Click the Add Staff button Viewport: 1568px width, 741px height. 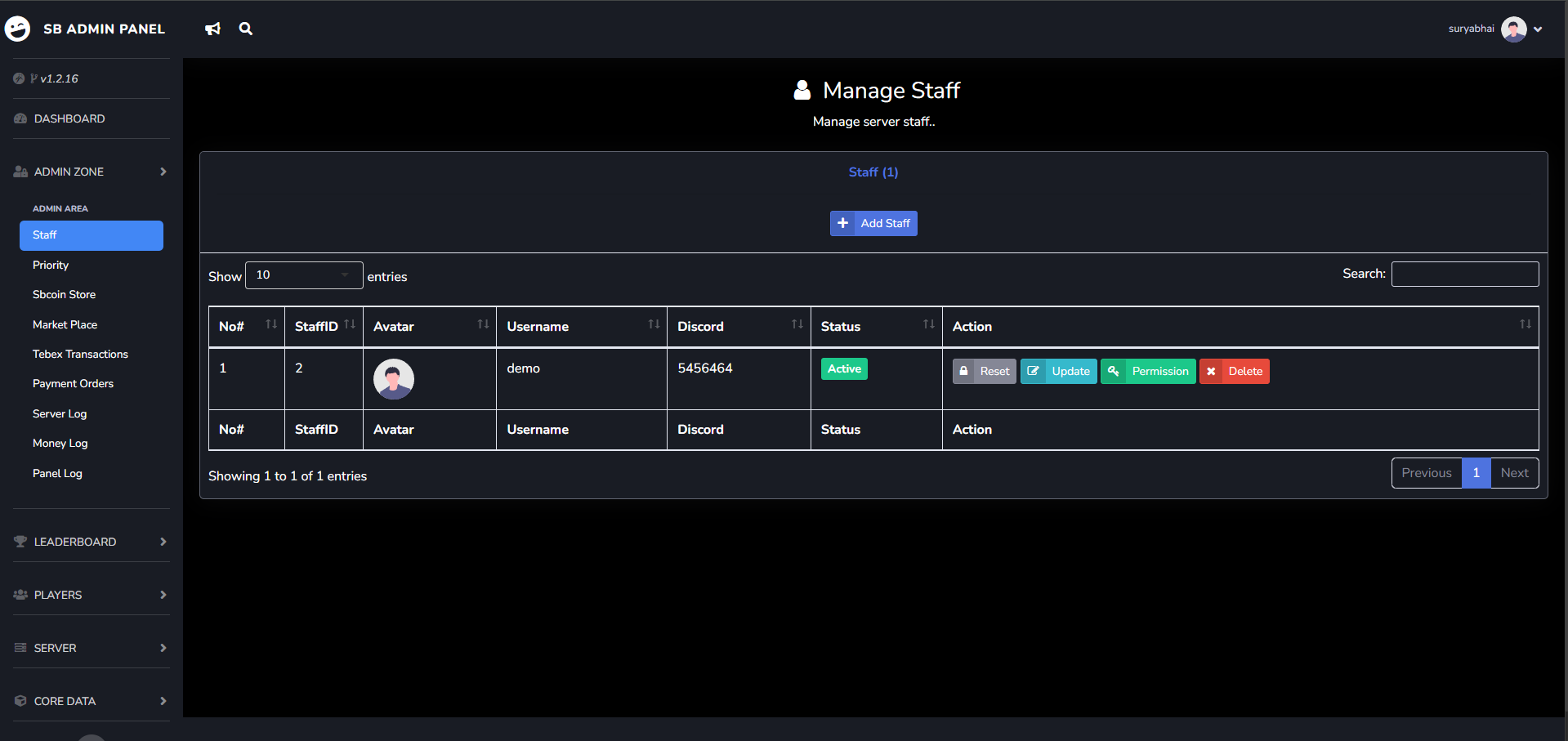coord(873,223)
